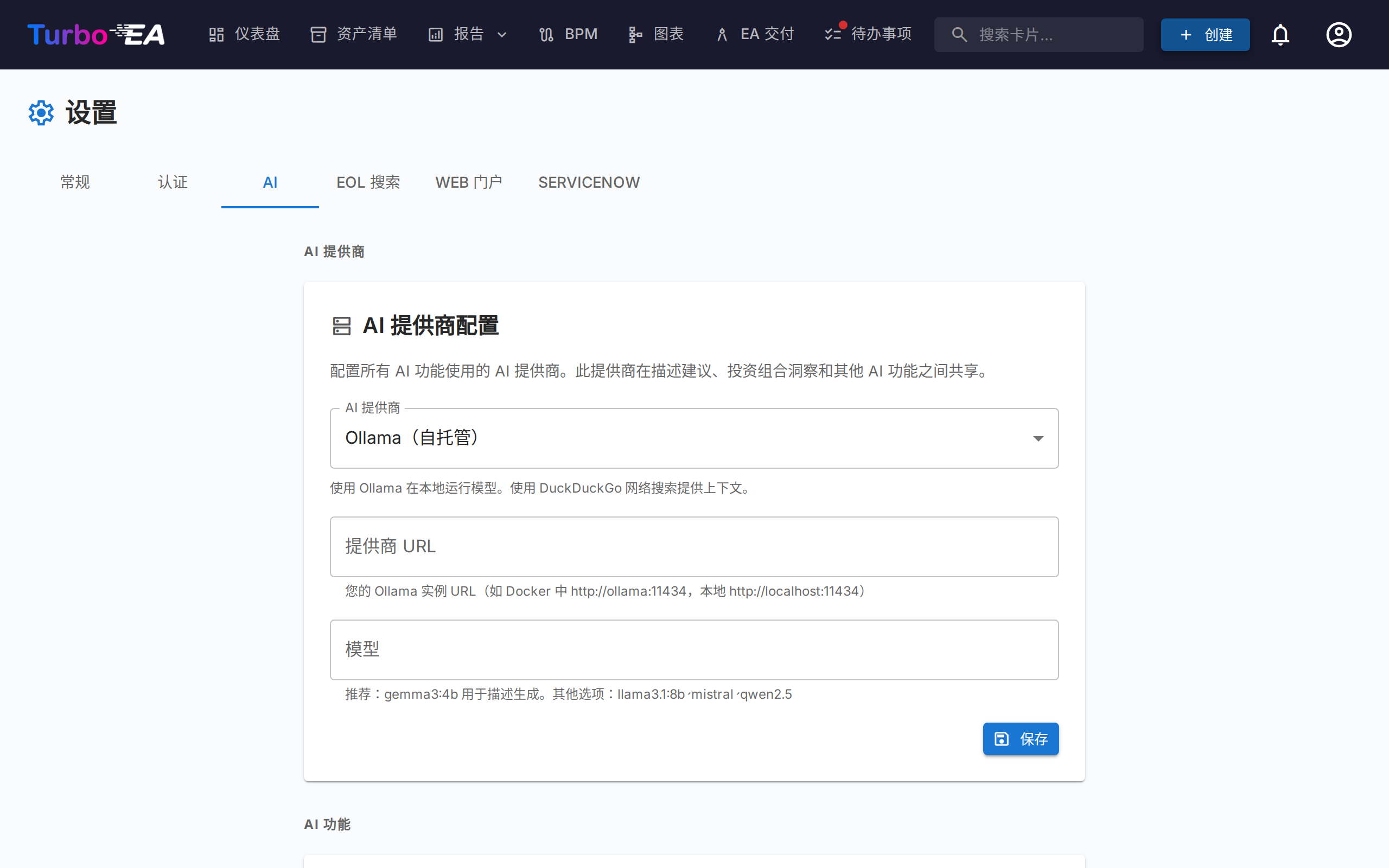Open the SERVICENOW settings tab
The width and height of the screenshot is (1389, 868).
[x=589, y=182]
